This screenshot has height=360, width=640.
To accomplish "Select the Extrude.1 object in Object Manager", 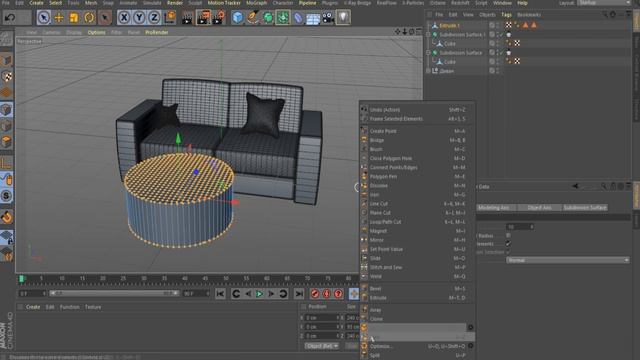I will click(449, 25).
